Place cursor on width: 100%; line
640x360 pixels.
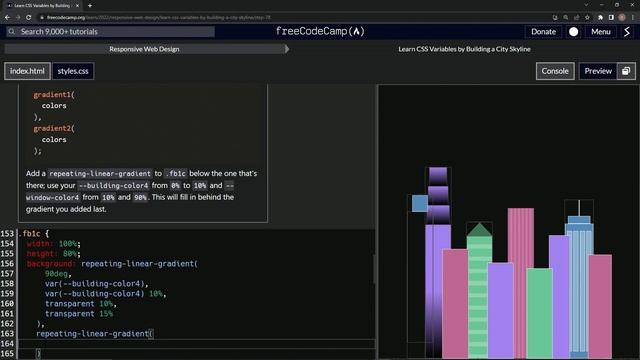53,244
